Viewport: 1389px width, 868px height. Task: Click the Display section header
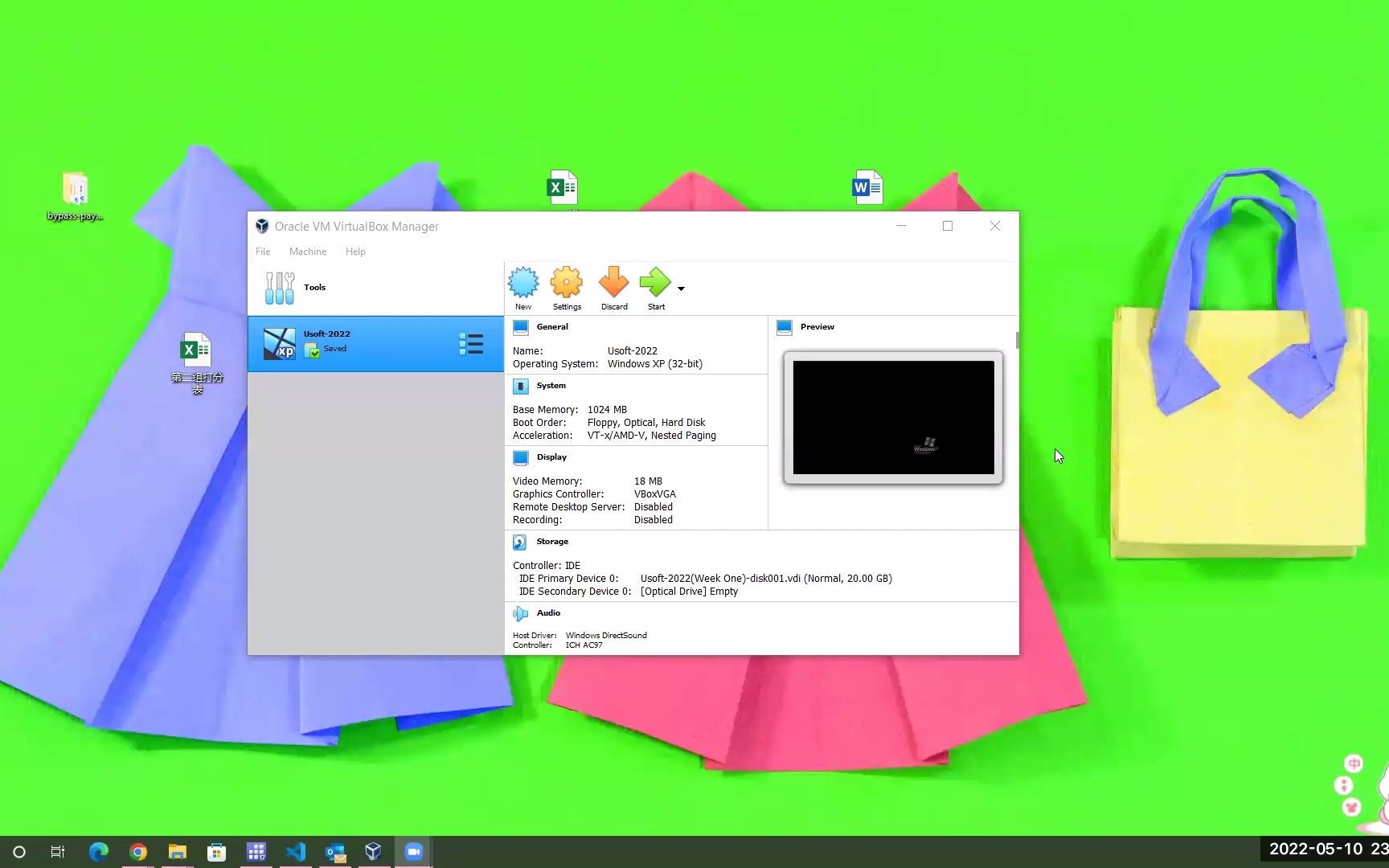click(551, 457)
